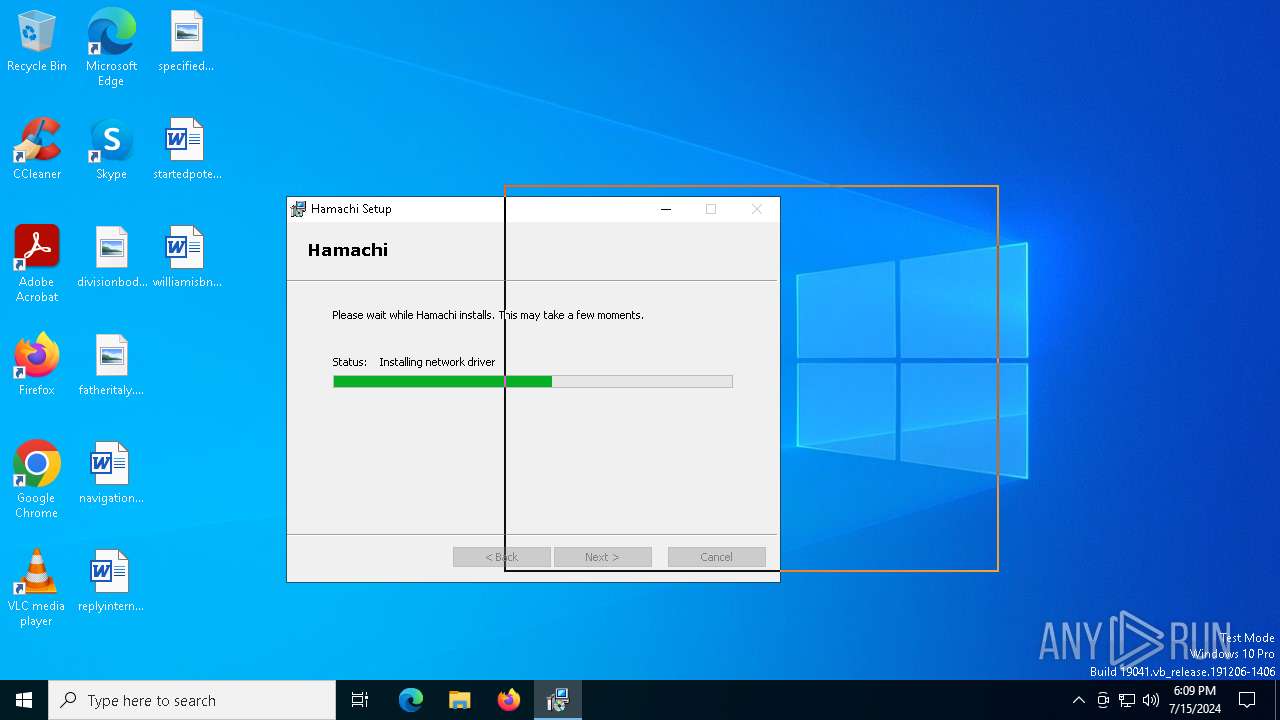This screenshot has width=1280, height=720.
Task: Click the disabled Back button
Action: coord(502,557)
